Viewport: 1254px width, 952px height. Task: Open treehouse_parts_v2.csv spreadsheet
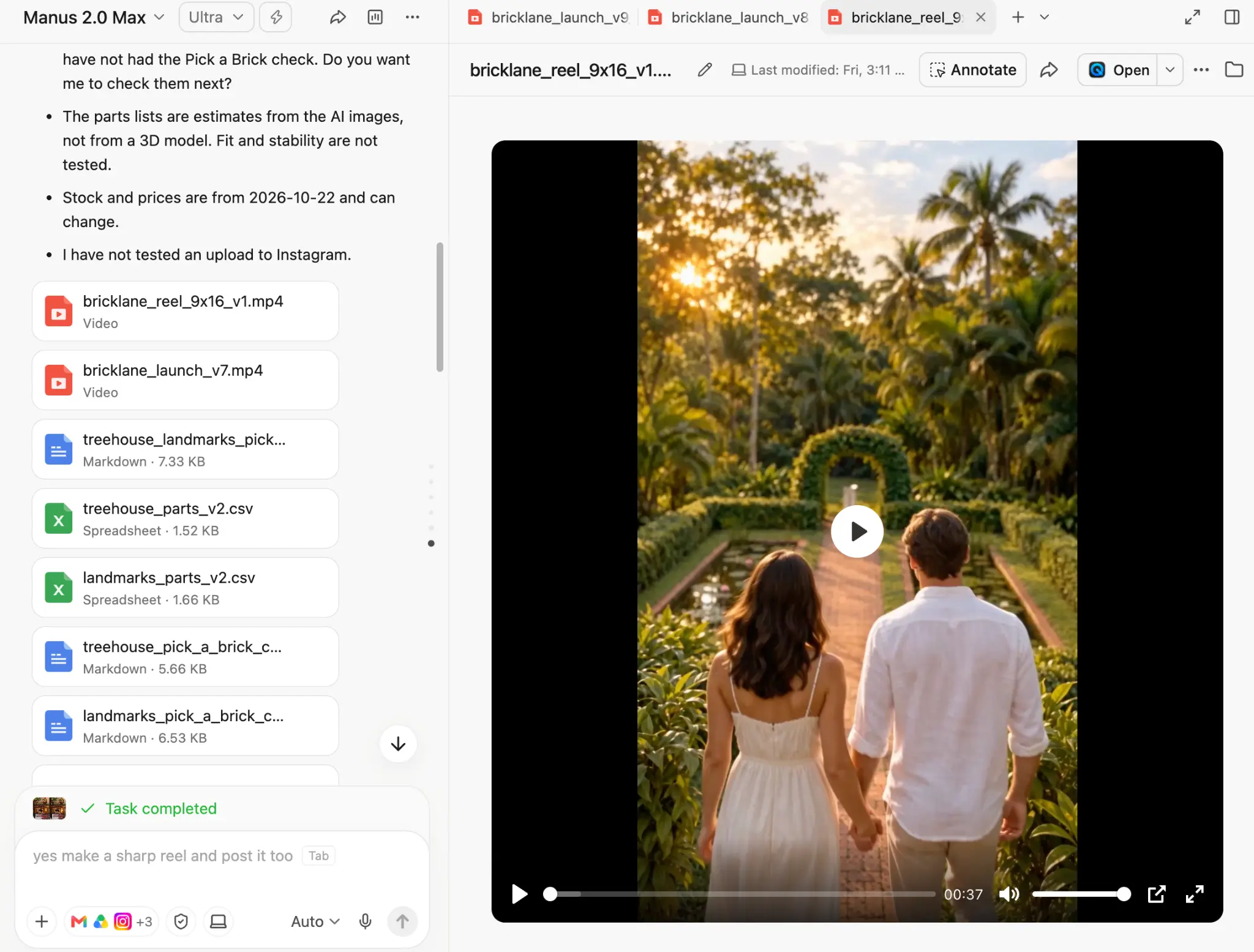click(186, 519)
